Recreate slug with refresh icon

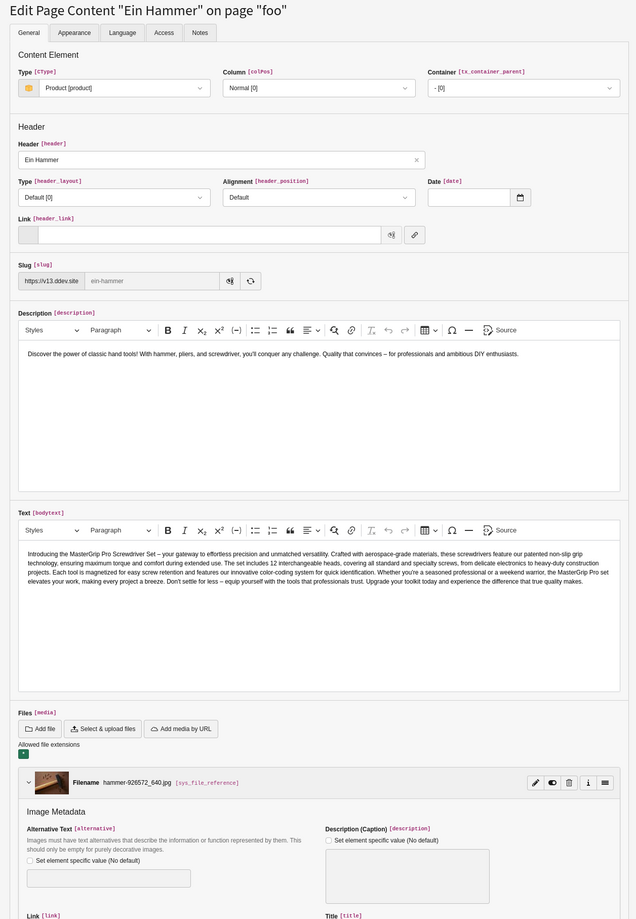251,281
